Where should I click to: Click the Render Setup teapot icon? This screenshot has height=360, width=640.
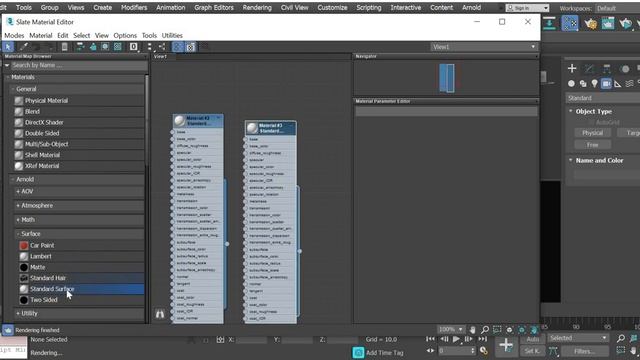point(590,24)
